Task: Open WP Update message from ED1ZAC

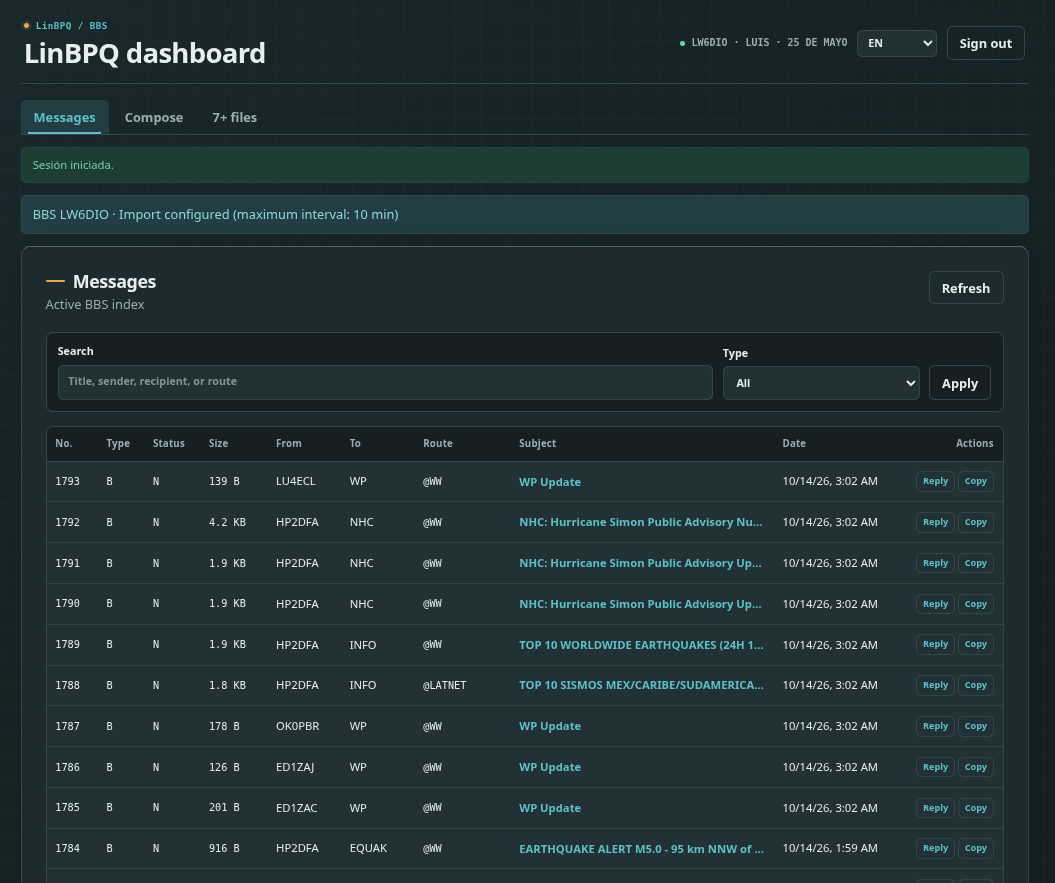Action: click(550, 808)
